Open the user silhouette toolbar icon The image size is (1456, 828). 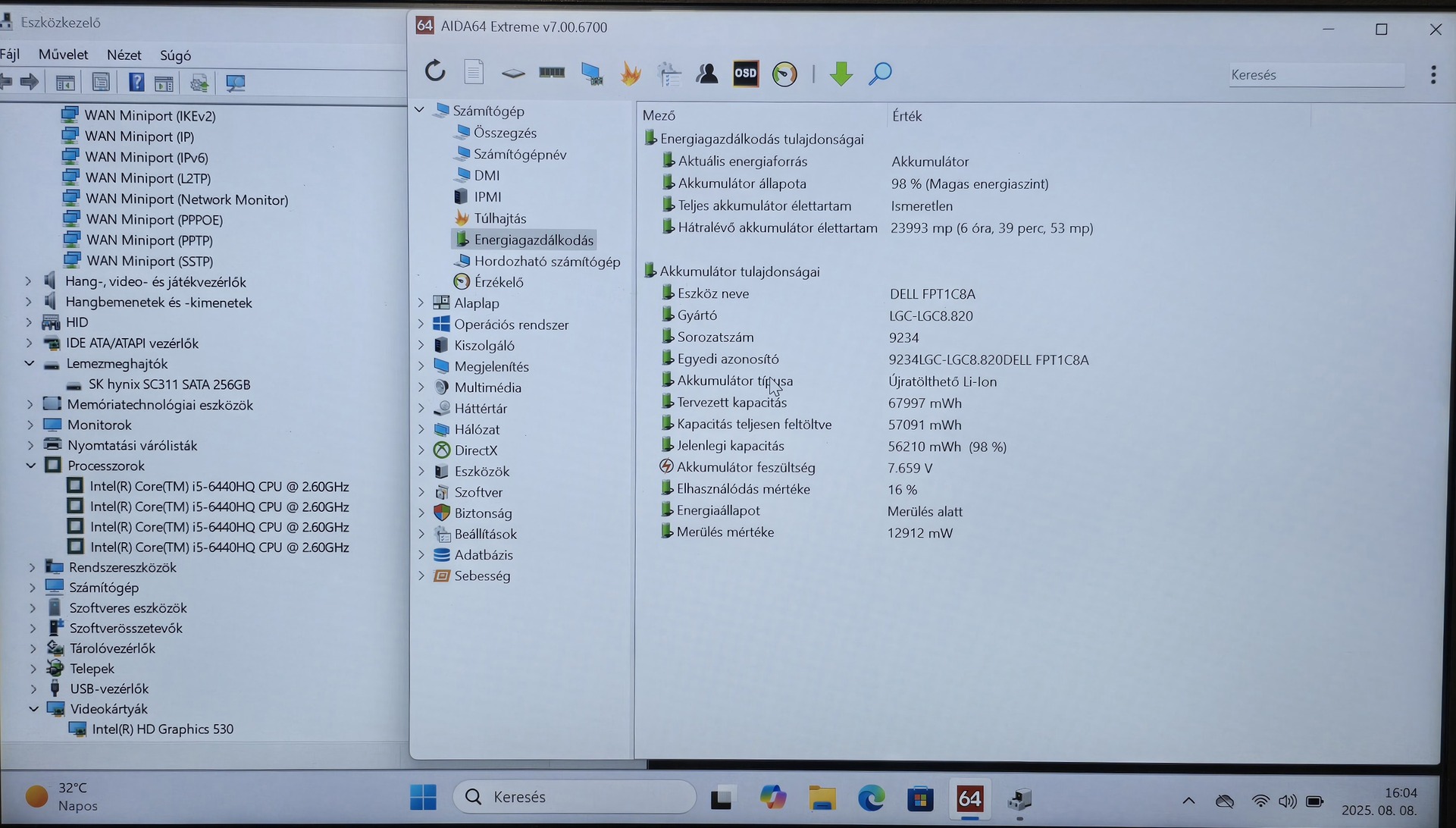click(x=707, y=74)
